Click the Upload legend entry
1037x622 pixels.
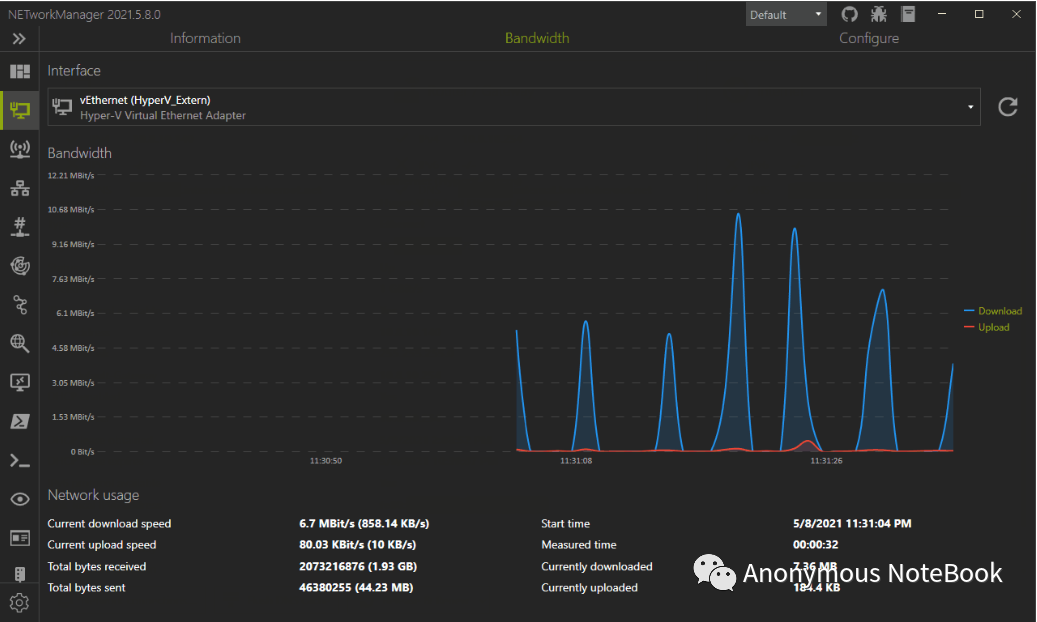(987, 328)
